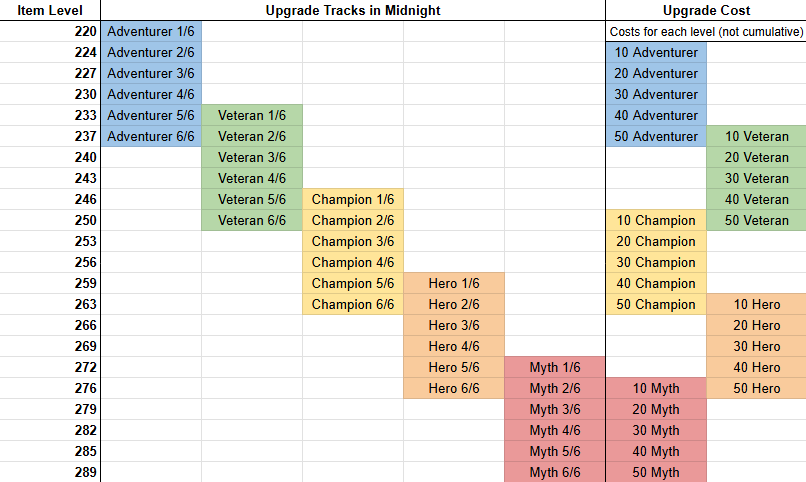Select the 10 Adventurer cost cell
Viewport: 806px width, 482px height.
coord(656,52)
